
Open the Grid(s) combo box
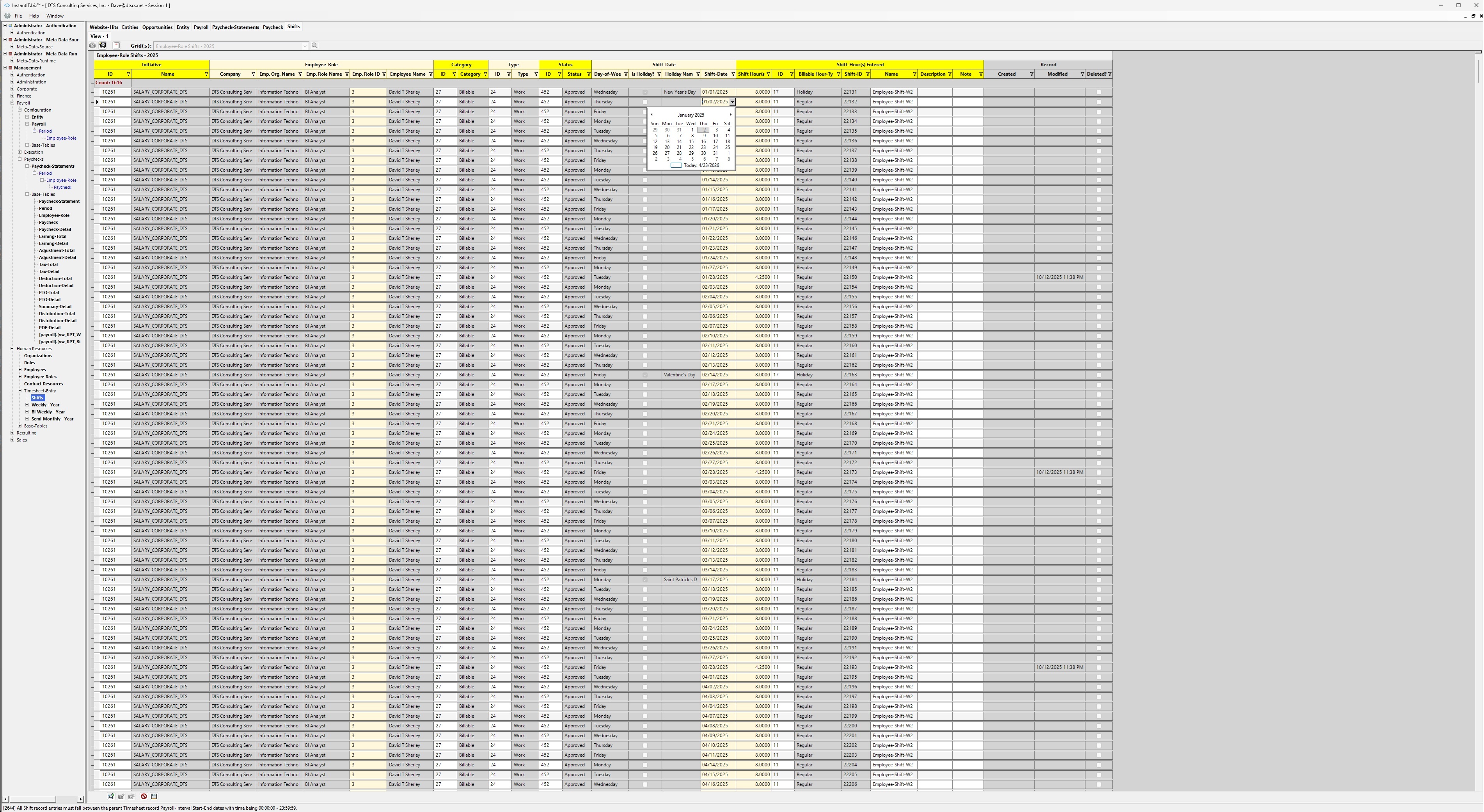pyautogui.click(x=305, y=46)
